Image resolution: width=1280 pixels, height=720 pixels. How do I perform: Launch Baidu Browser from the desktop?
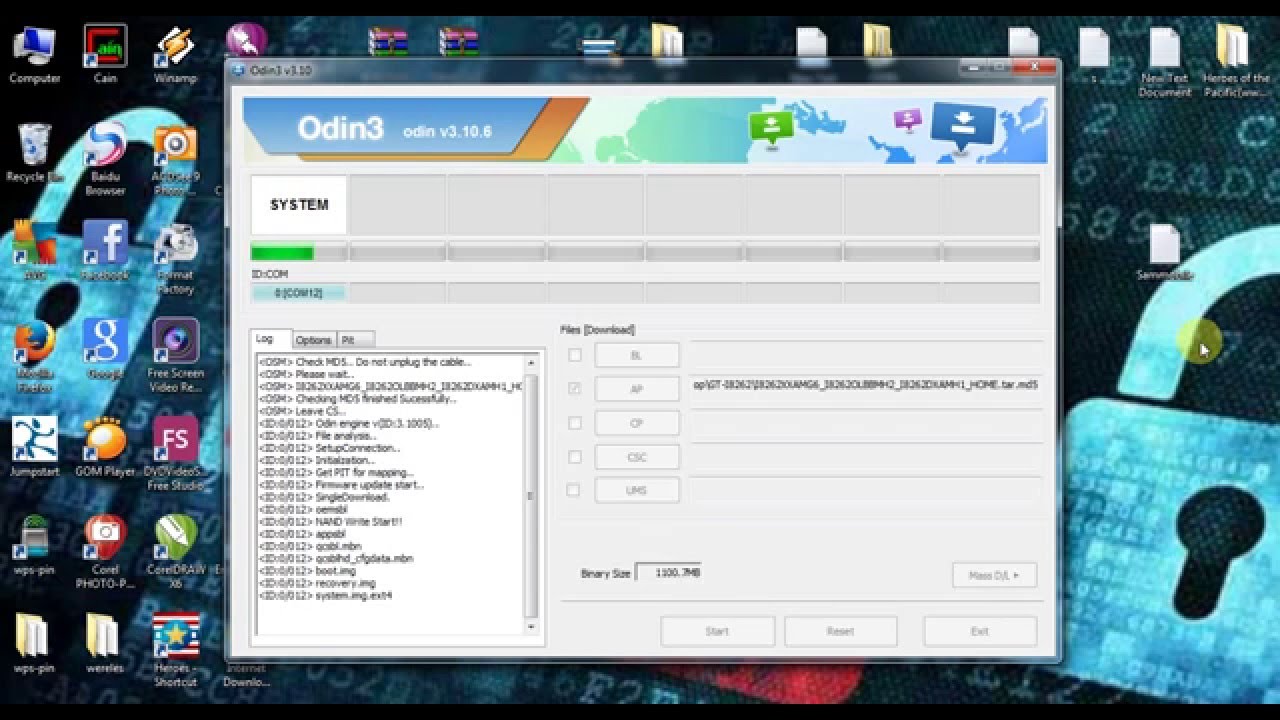point(105,158)
